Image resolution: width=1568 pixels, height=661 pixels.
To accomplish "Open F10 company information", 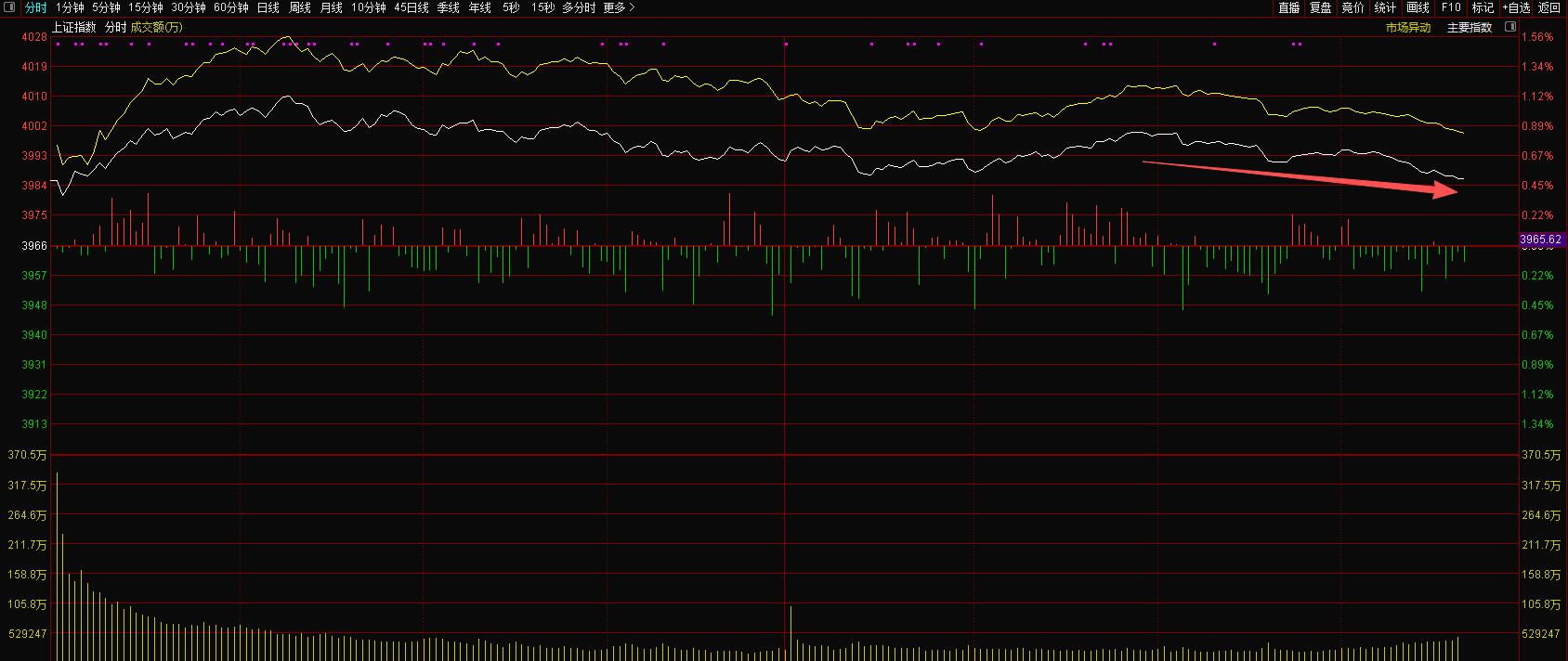I will pos(1451,7).
